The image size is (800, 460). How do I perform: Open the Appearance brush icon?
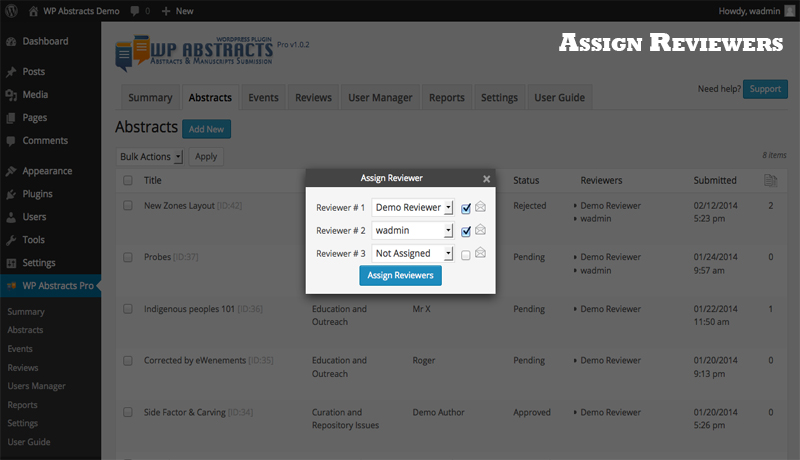(11, 171)
